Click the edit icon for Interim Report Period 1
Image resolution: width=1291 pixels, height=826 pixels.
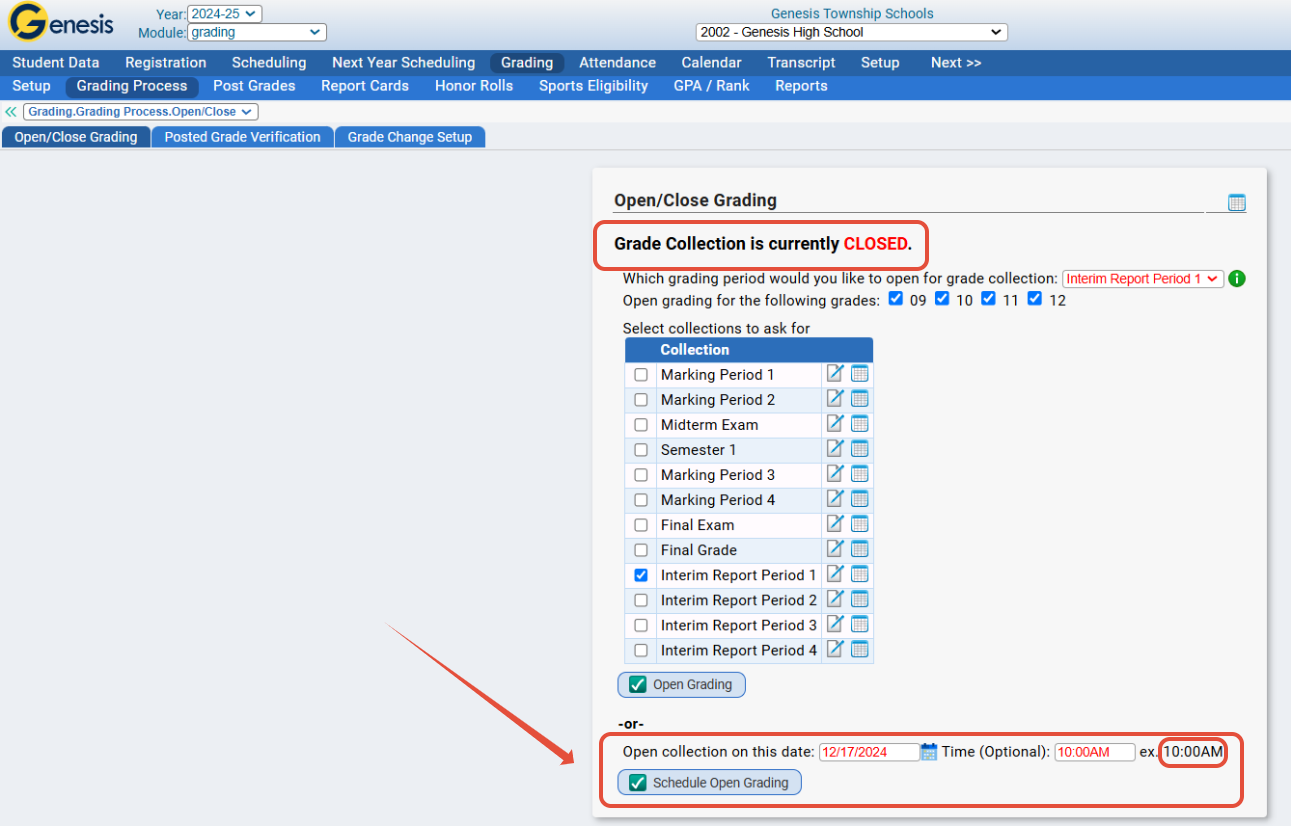pos(835,574)
